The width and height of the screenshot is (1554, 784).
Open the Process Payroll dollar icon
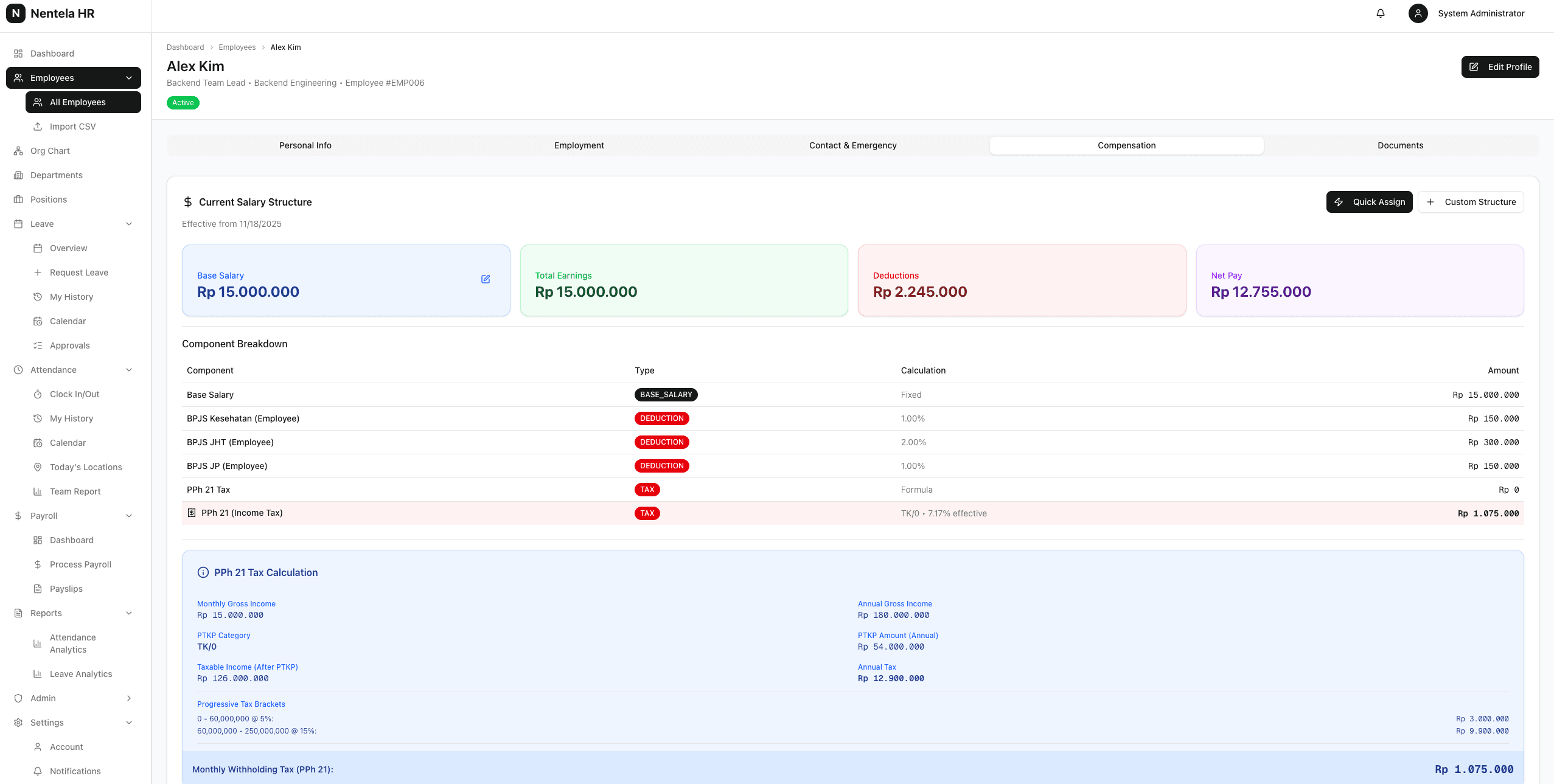[38, 564]
